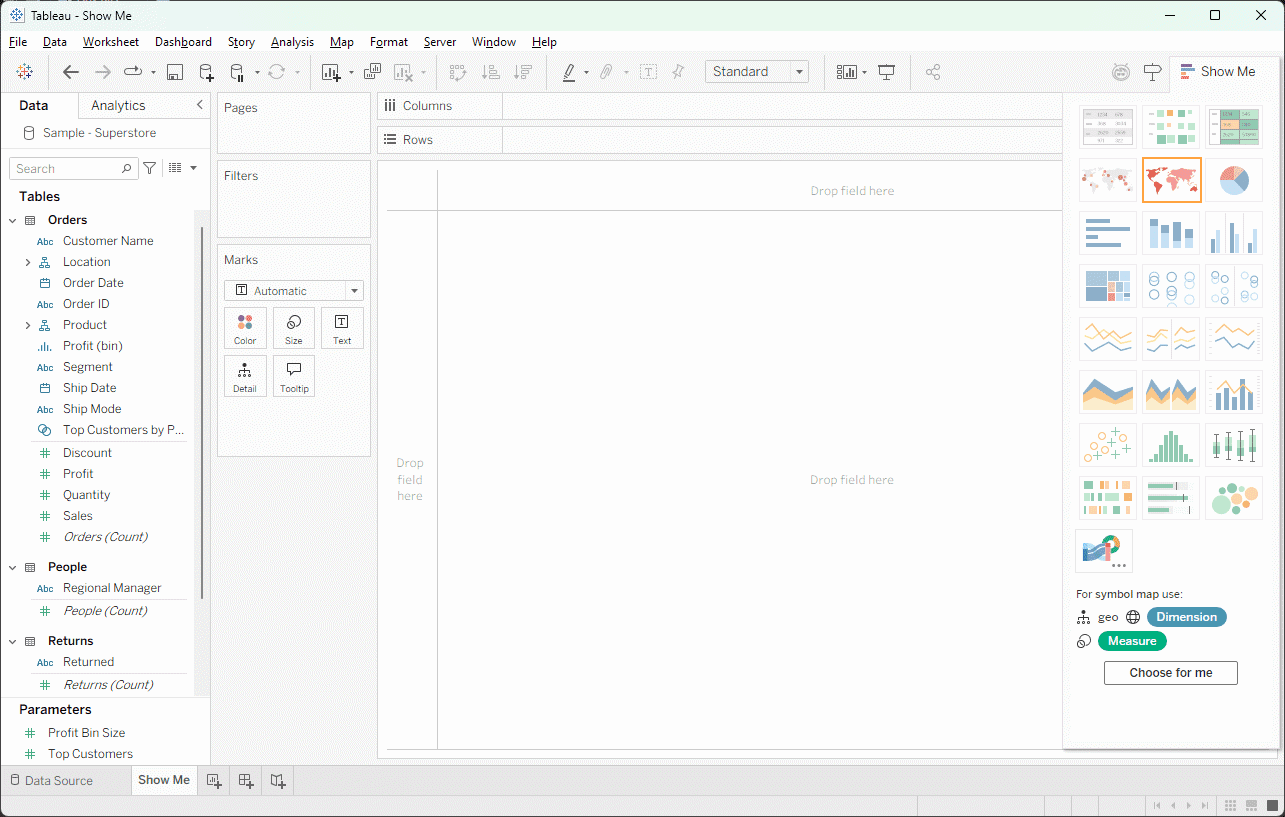Screen dimensions: 1285x817
Task: Open the Viz Extensions tile in Show Me
Action: pos(1104,551)
